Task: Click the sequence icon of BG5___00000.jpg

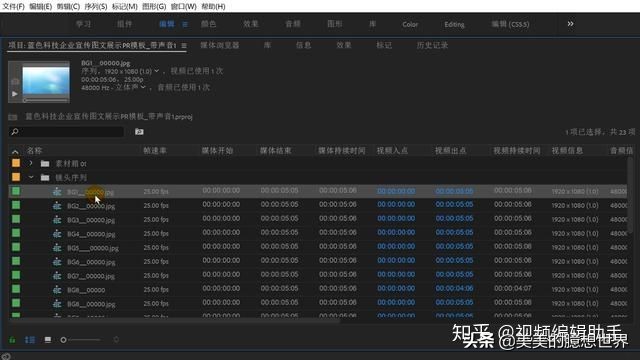Action: pos(57,248)
